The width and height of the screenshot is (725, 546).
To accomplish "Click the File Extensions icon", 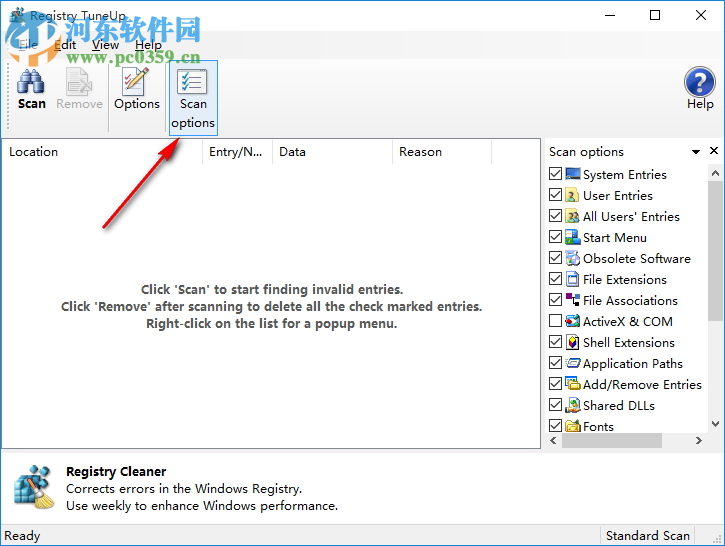I will [572, 279].
